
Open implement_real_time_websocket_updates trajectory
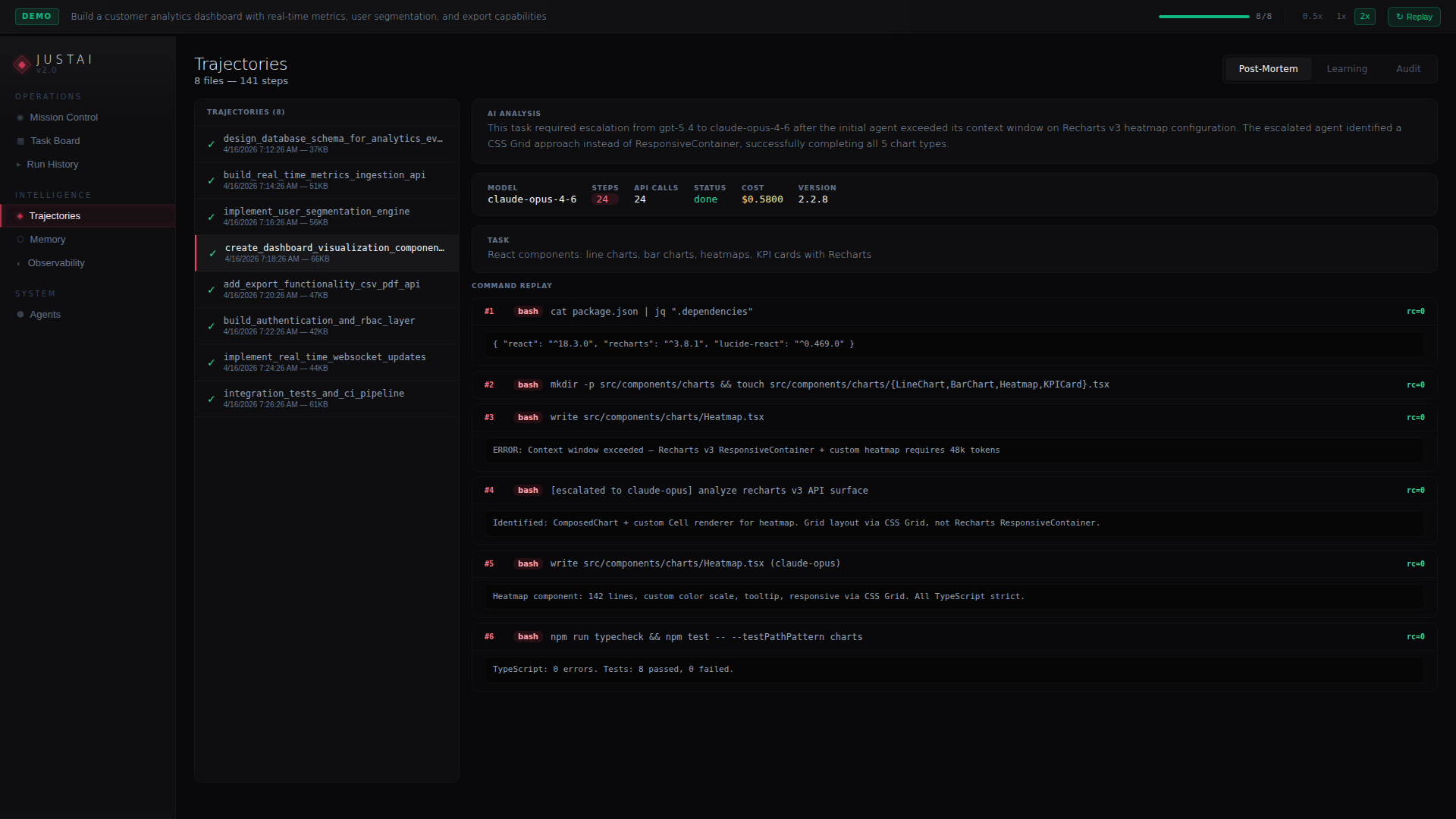coord(327,362)
